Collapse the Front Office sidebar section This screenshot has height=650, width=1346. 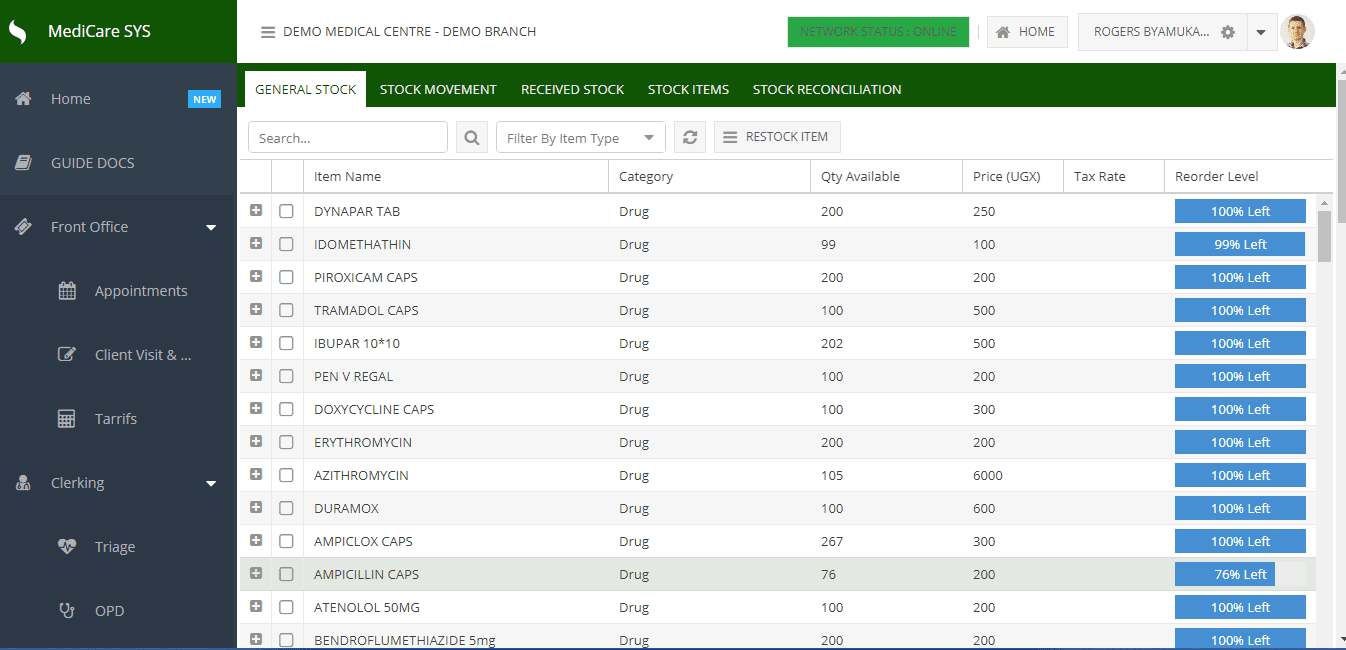[x=211, y=227]
